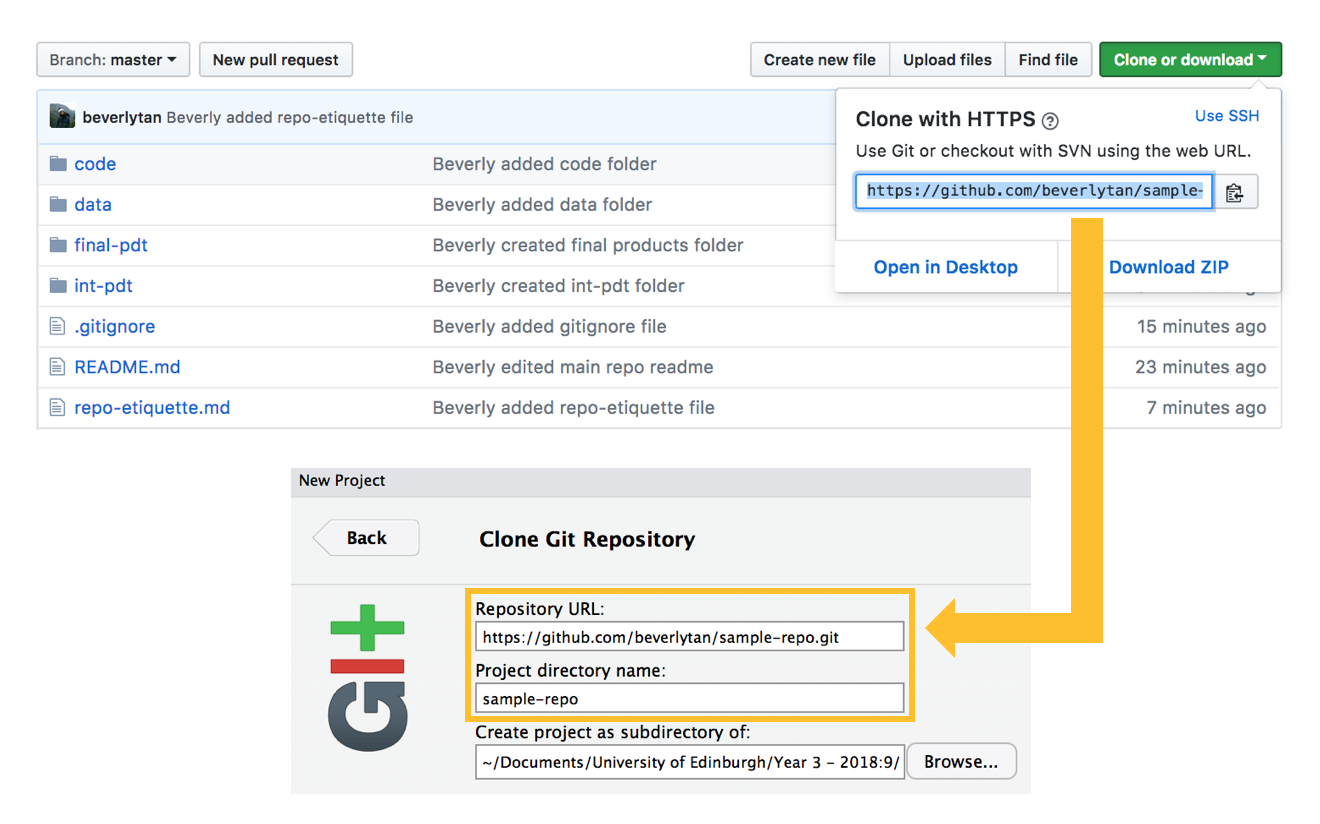Select the Repository URL input field

coord(688,636)
